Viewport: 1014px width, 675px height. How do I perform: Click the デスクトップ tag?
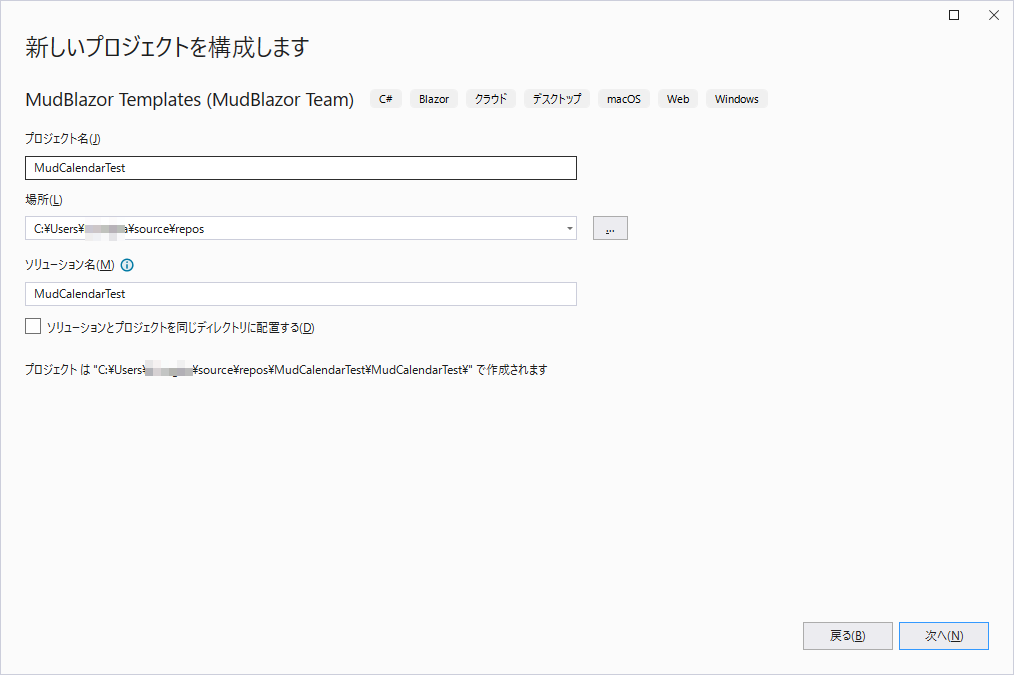coord(557,99)
